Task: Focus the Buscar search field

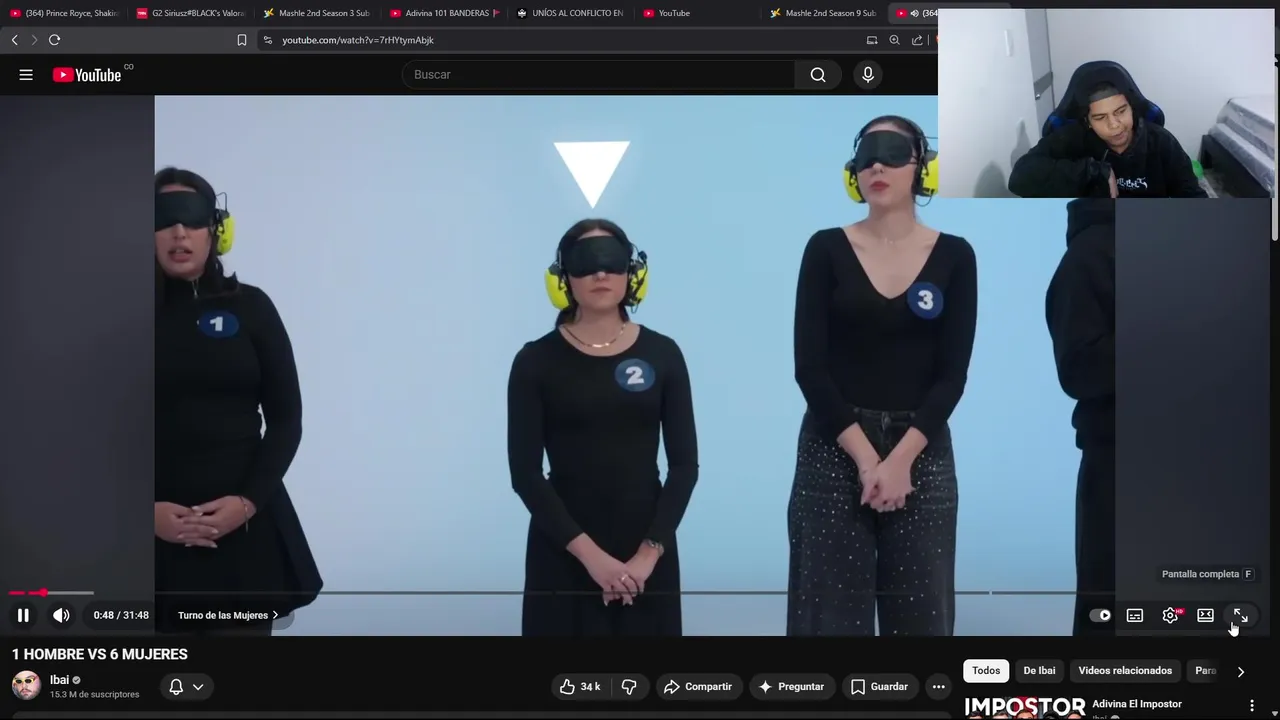Action: click(600, 75)
